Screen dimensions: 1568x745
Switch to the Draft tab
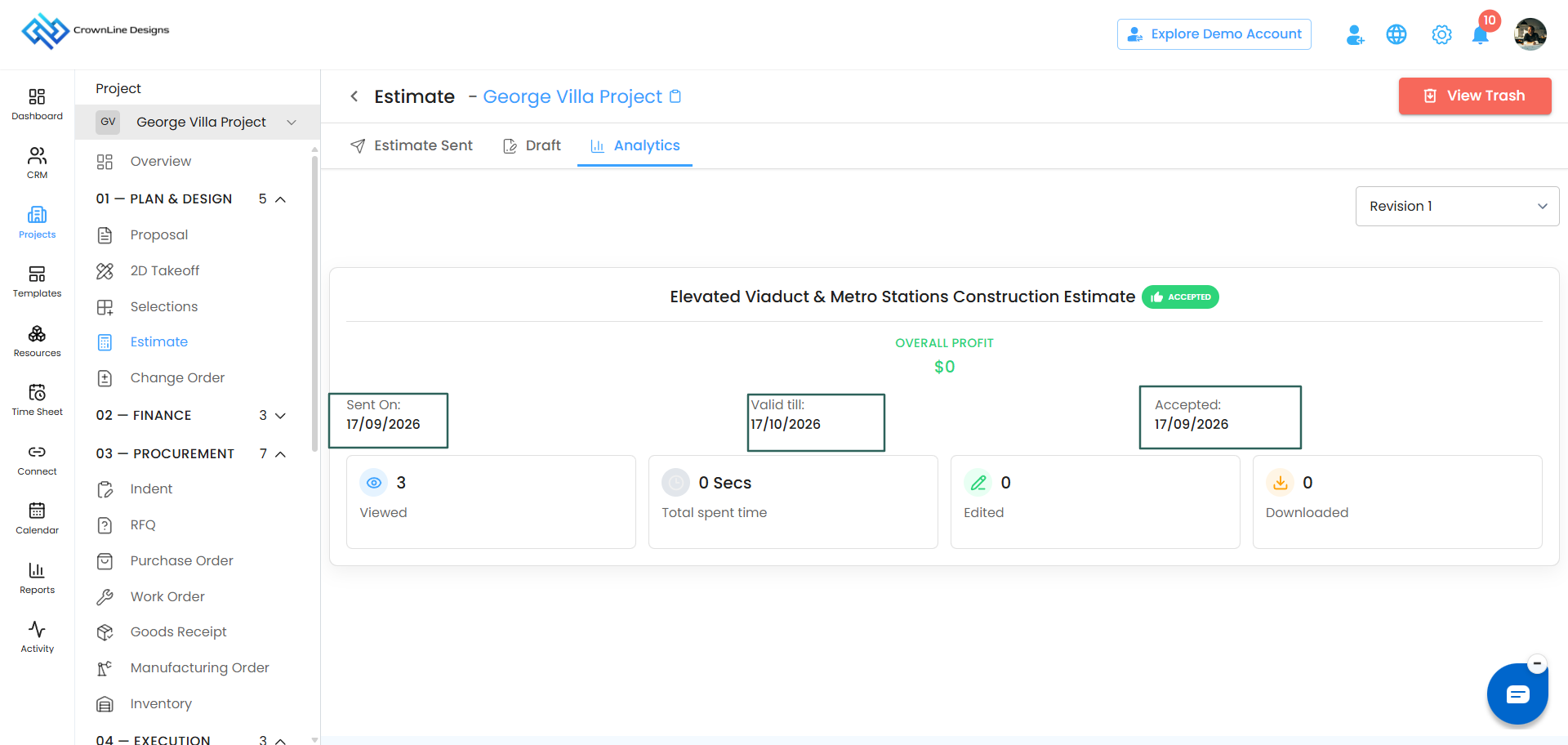click(x=532, y=145)
